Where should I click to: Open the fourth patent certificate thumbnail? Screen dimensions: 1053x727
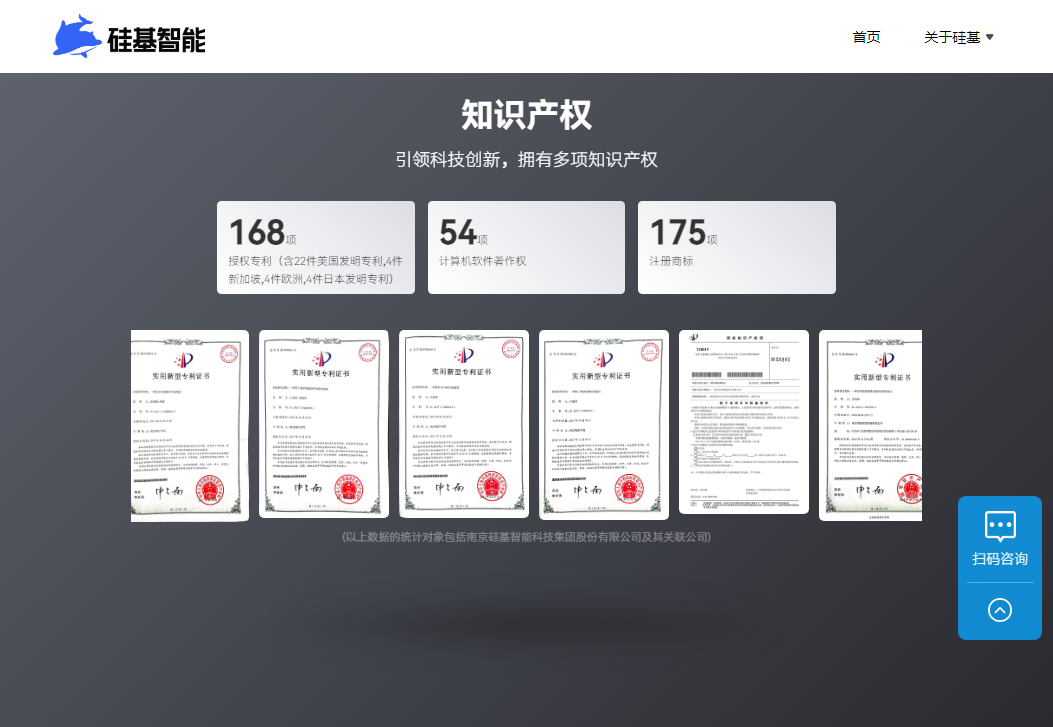604,425
